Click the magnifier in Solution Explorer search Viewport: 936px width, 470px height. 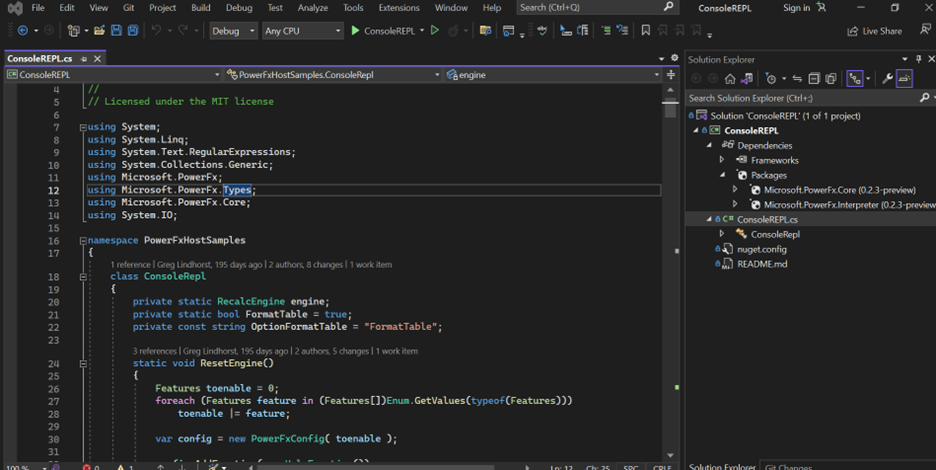click(x=925, y=98)
